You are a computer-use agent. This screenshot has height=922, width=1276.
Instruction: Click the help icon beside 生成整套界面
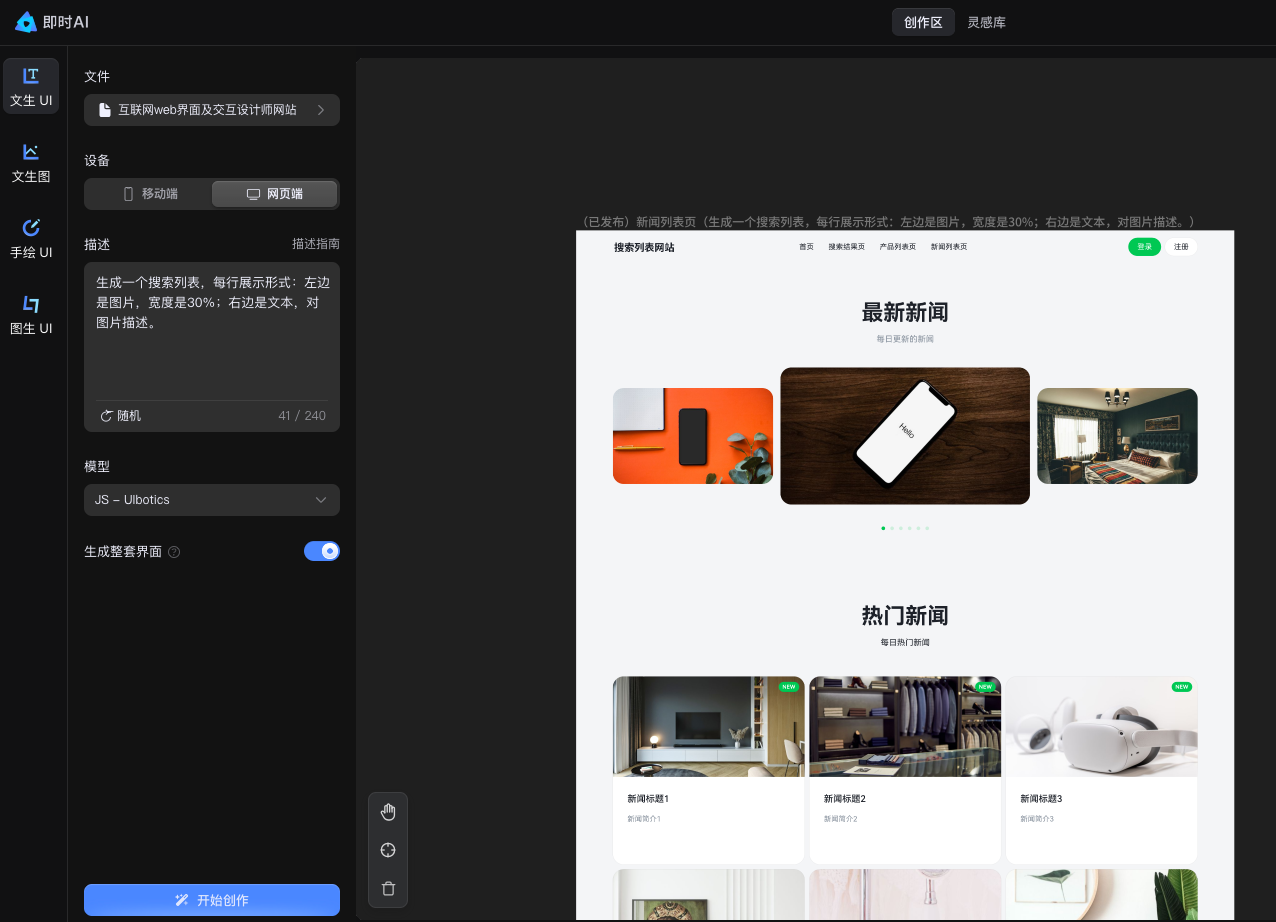click(174, 552)
